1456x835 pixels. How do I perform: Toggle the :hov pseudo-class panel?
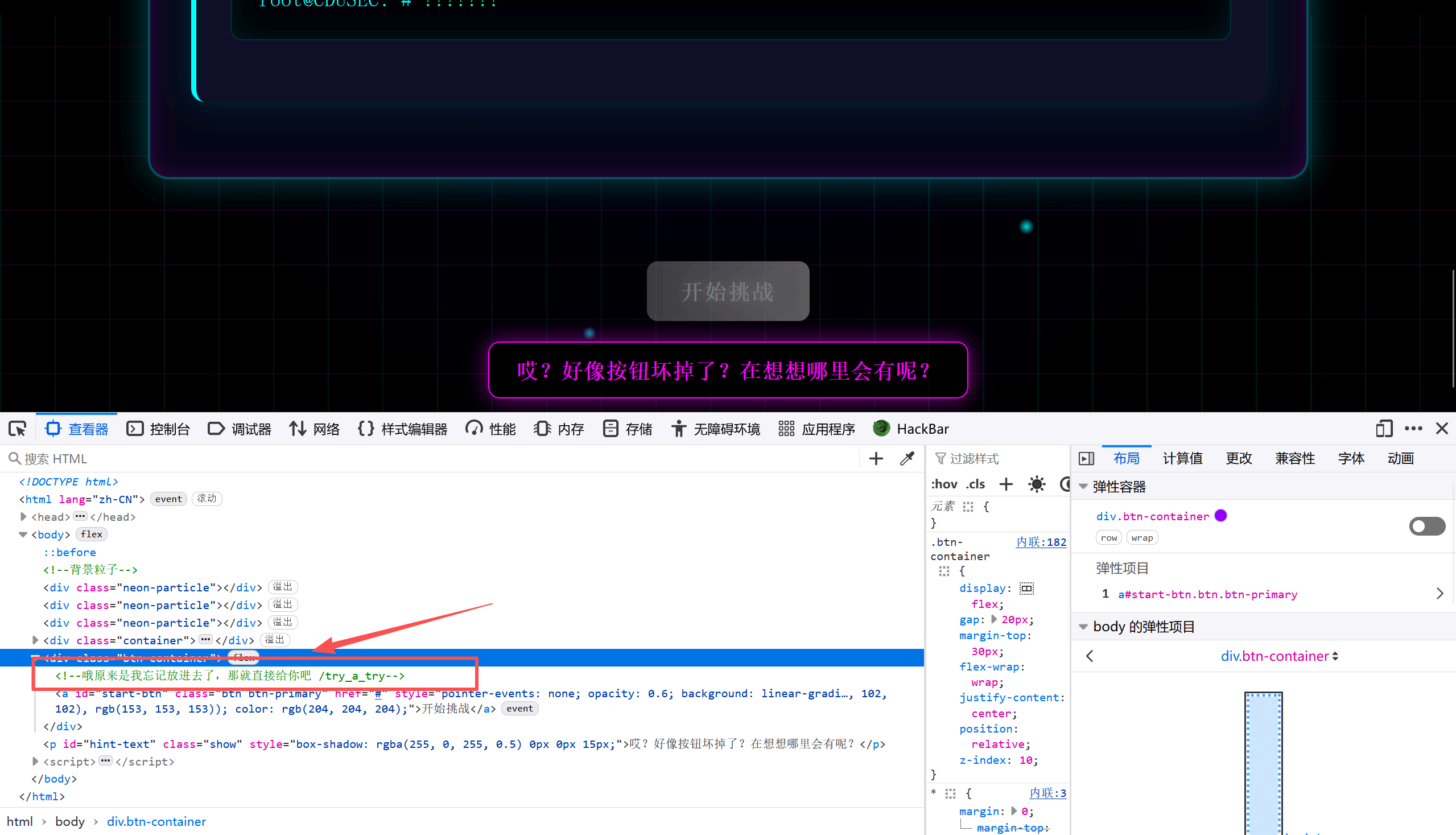pyautogui.click(x=944, y=484)
